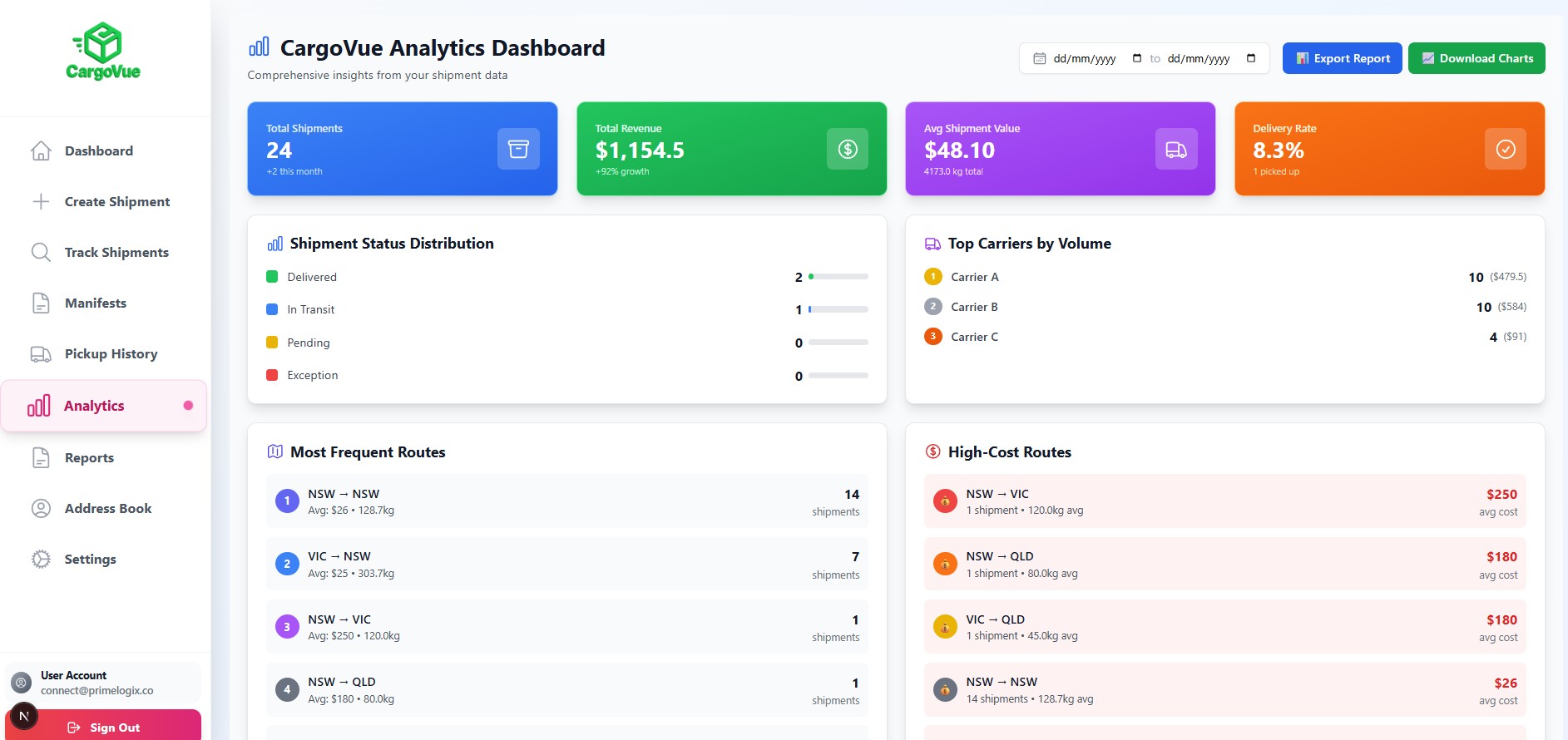Open the start date calendar picker

1137,58
